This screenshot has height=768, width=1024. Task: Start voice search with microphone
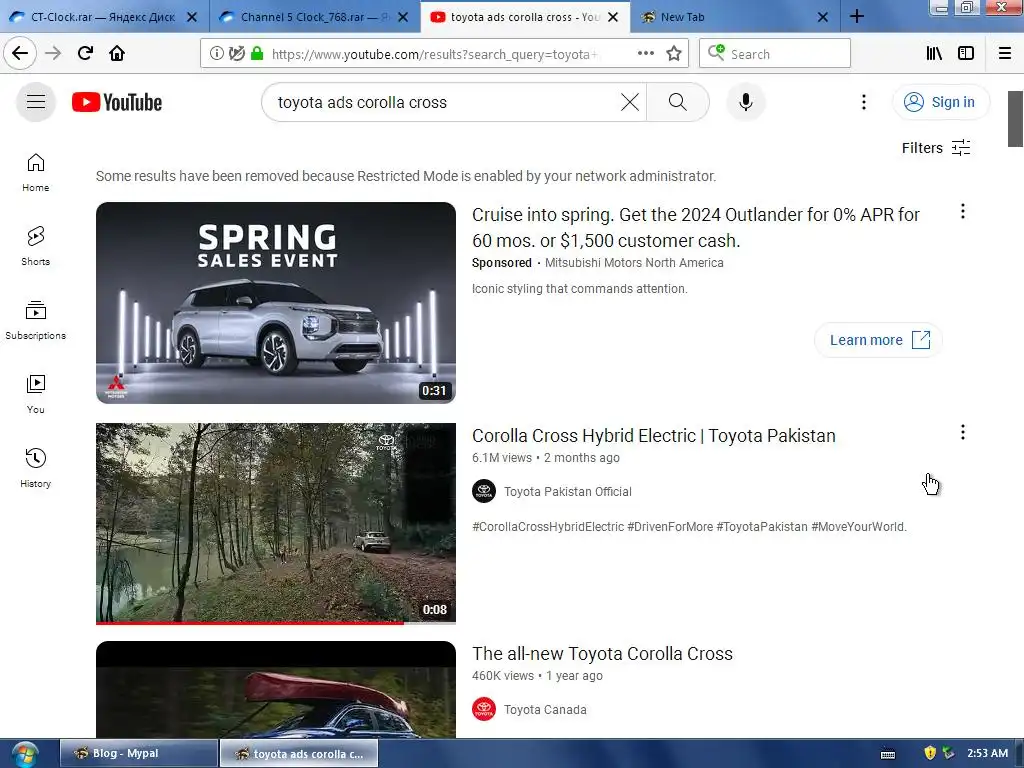(746, 102)
